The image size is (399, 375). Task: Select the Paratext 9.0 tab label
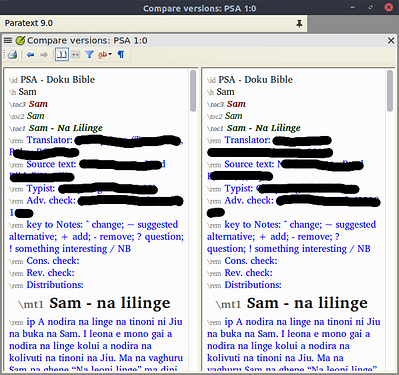(29, 23)
